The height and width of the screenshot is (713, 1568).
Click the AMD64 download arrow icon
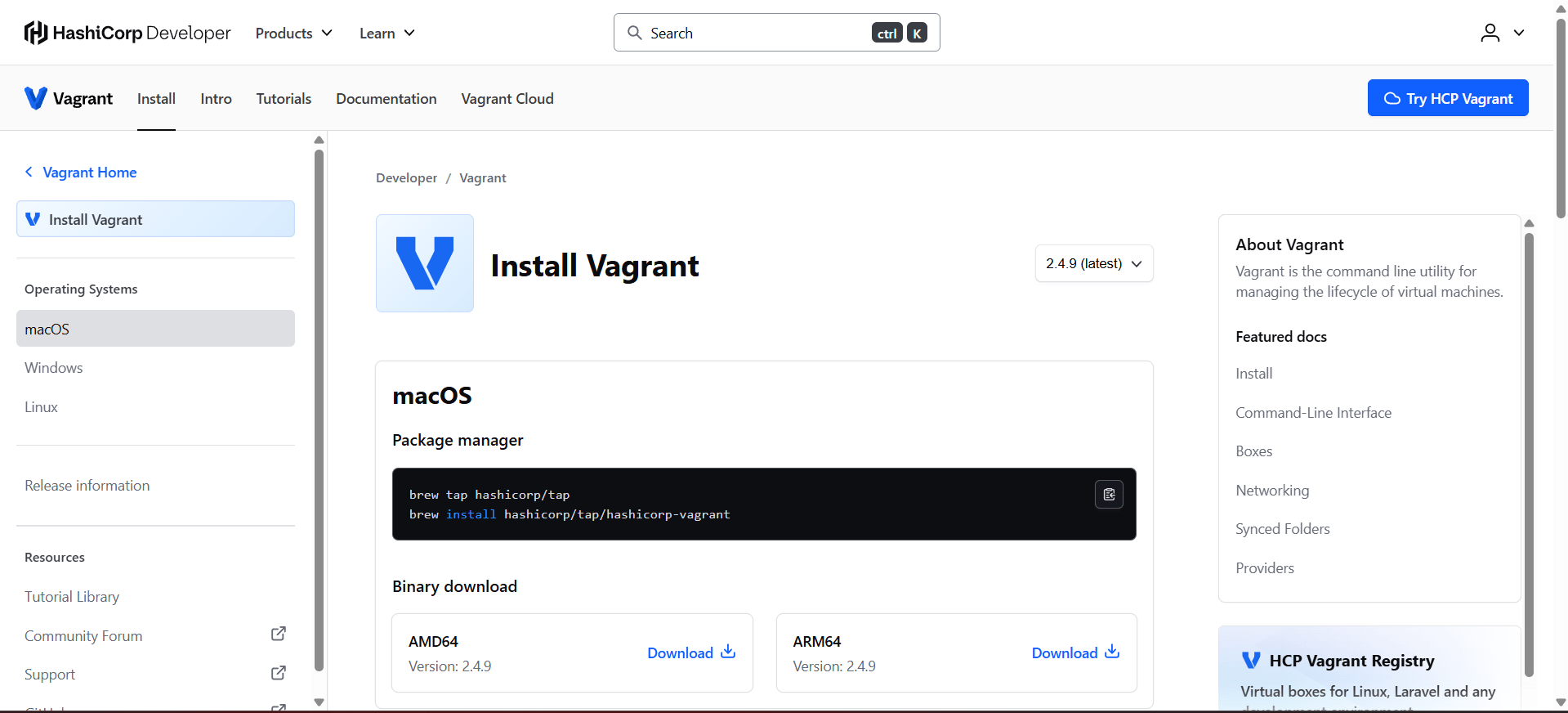pyautogui.click(x=728, y=652)
